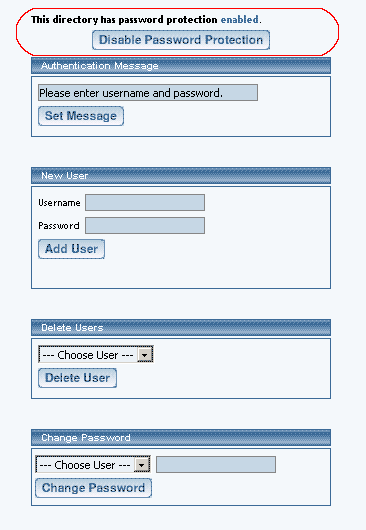
Task: Click the Password label in New User
Action: point(59,226)
